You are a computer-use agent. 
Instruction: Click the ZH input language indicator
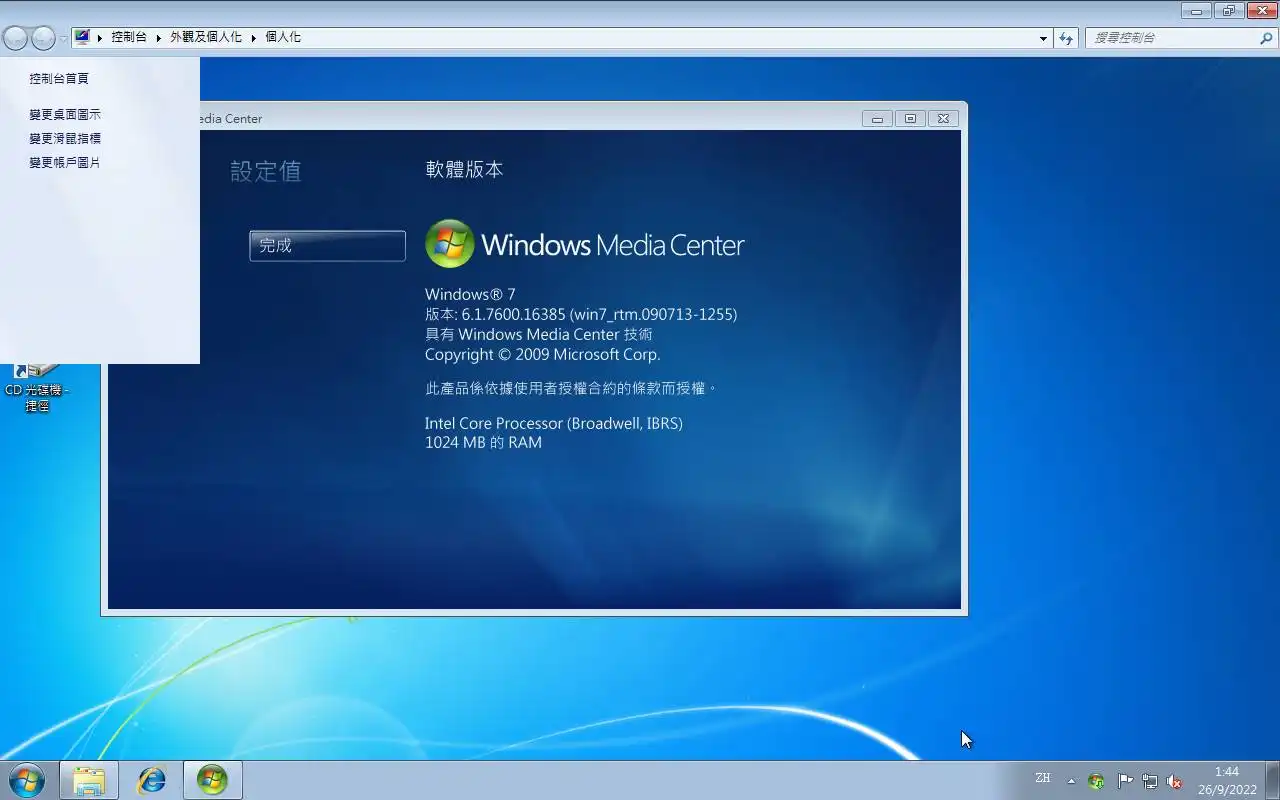(x=1043, y=778)
